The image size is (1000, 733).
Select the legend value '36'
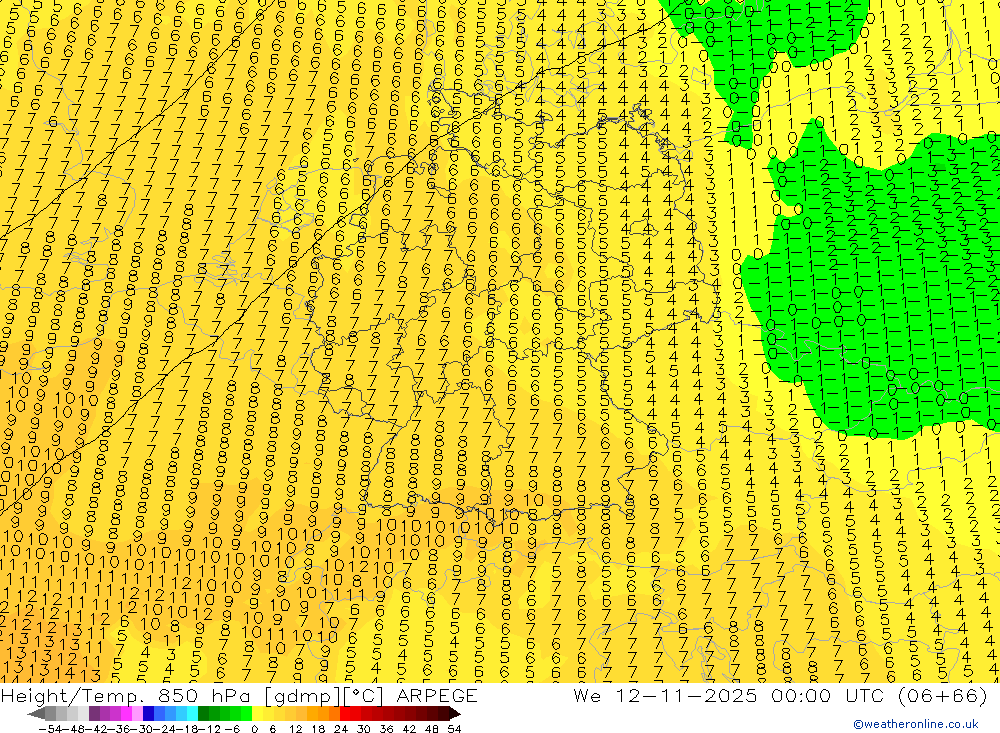click(386, 729)
